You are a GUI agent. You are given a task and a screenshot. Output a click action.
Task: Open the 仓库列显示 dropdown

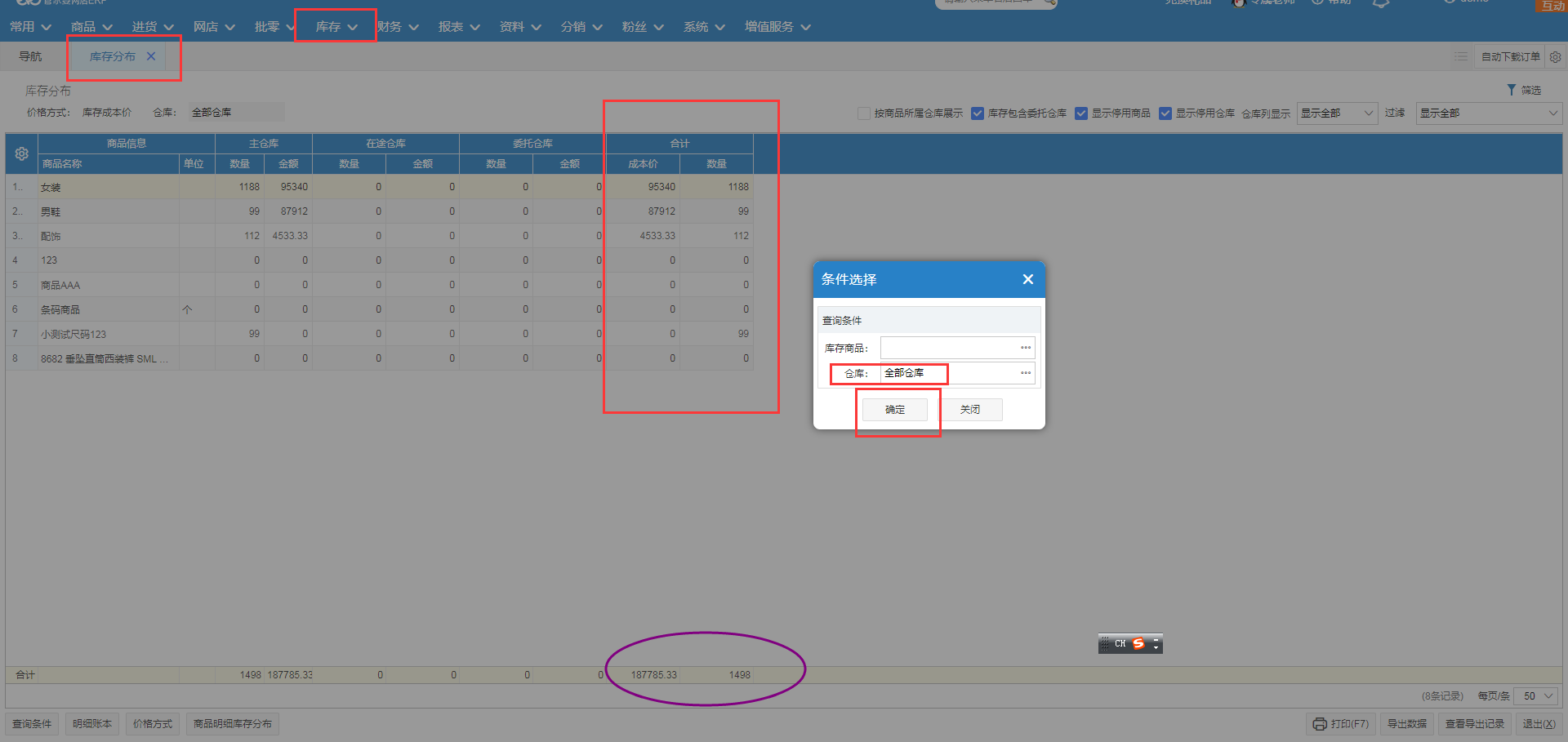[1337, 113]
